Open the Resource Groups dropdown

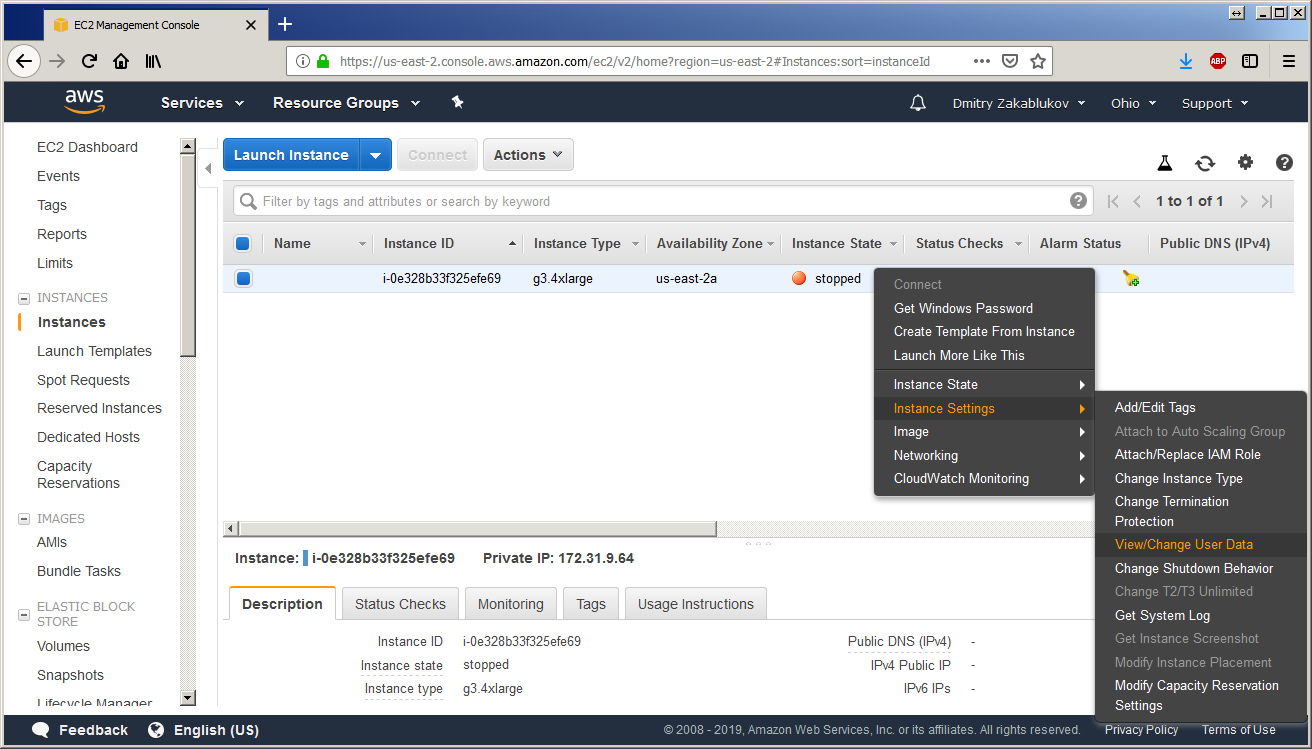346,103
